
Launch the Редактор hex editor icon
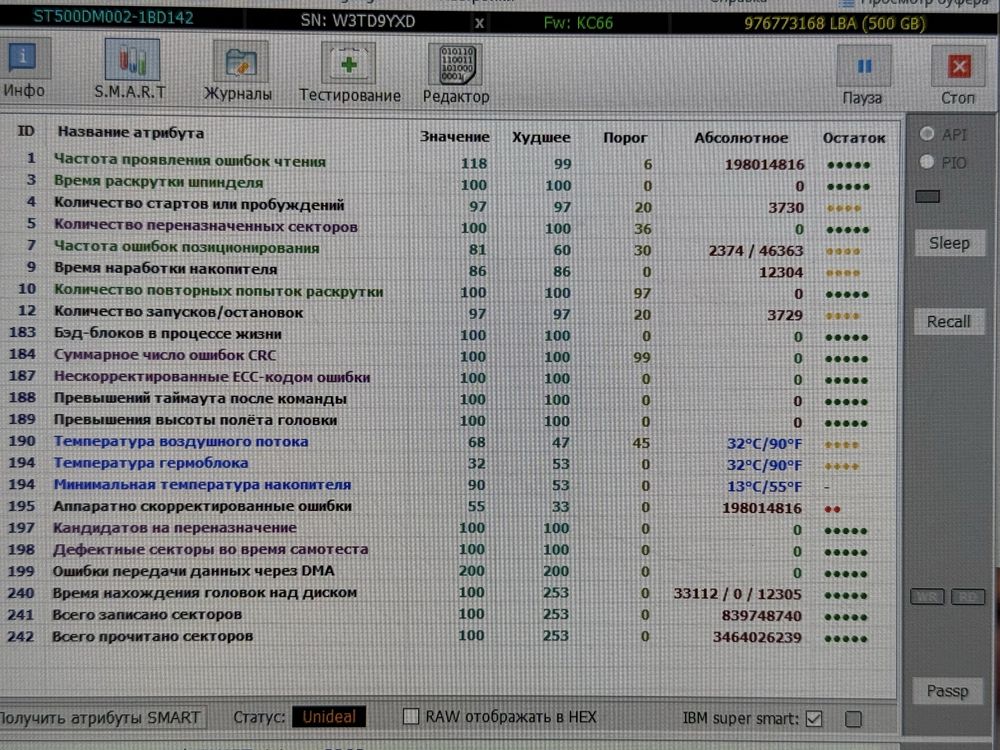[455, 64]
